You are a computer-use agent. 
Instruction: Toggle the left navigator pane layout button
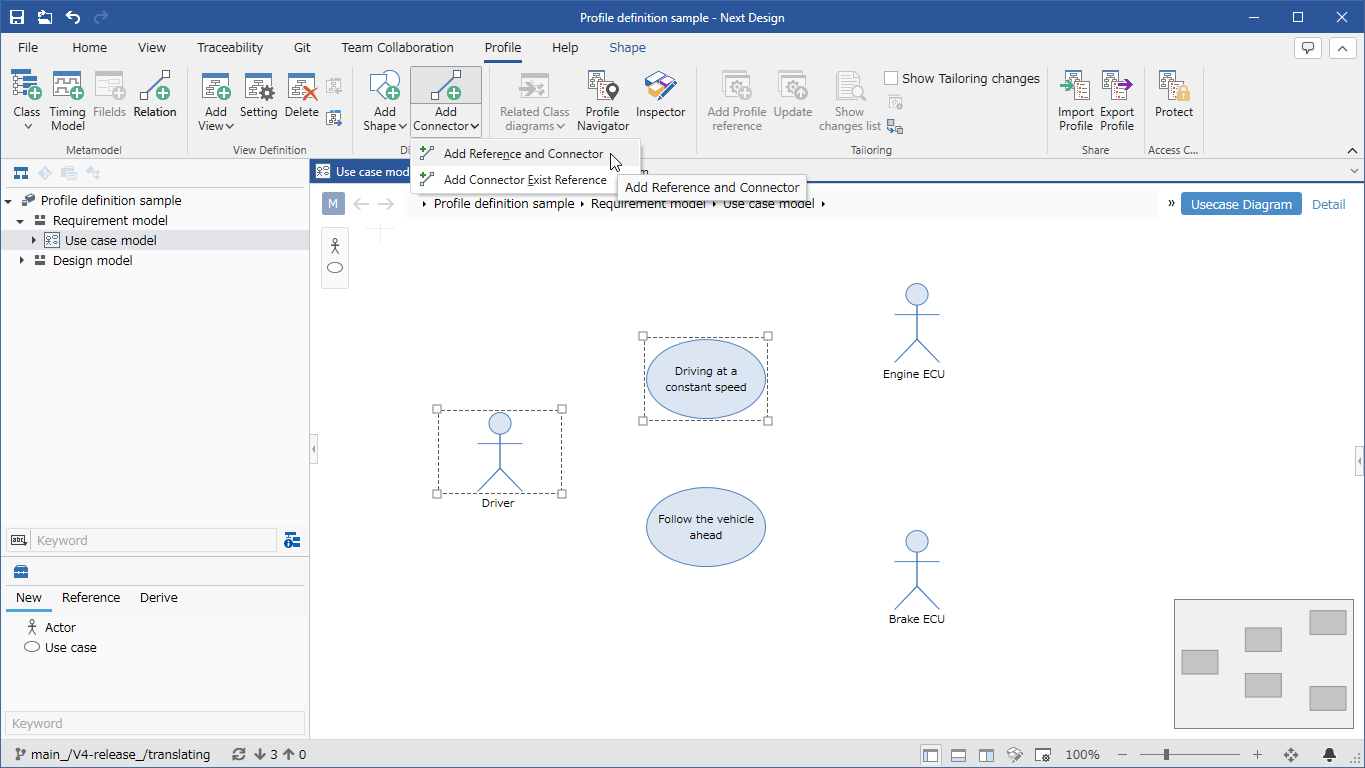(931, 755)
